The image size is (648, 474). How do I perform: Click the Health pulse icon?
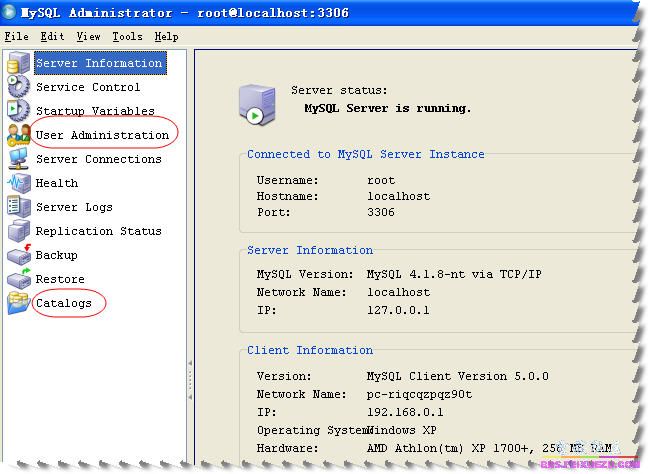pos(19,183)
